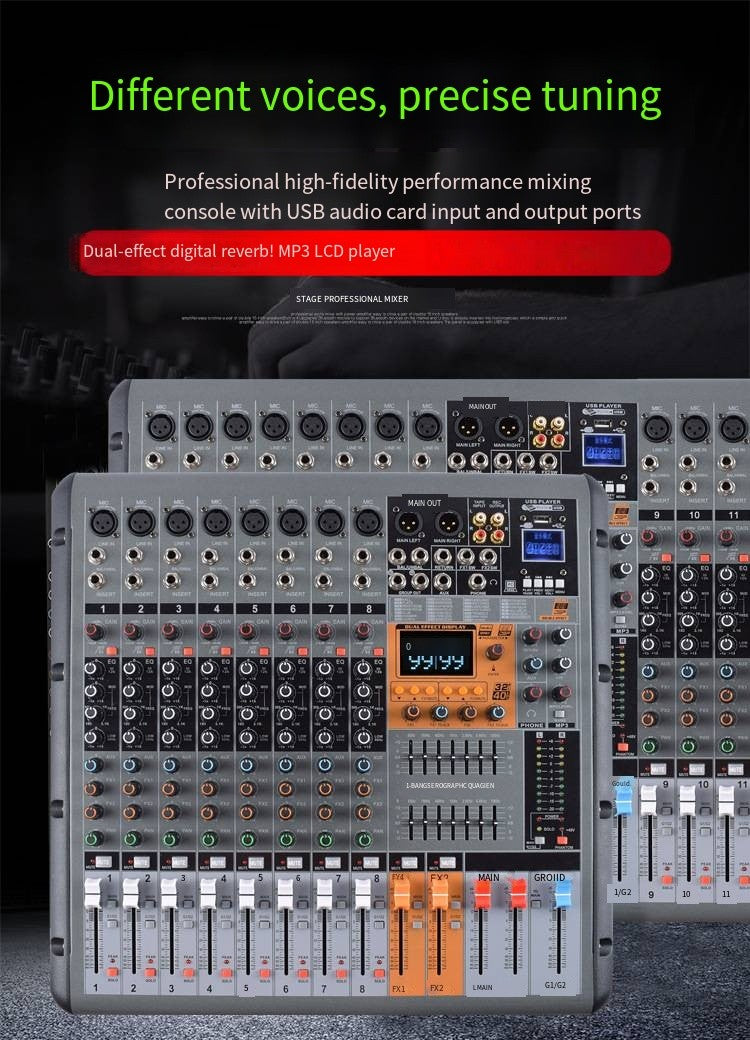Screen dimensions: 750x1040
Task: Click the white channel 1 fader cap
Action: [93, 892]
